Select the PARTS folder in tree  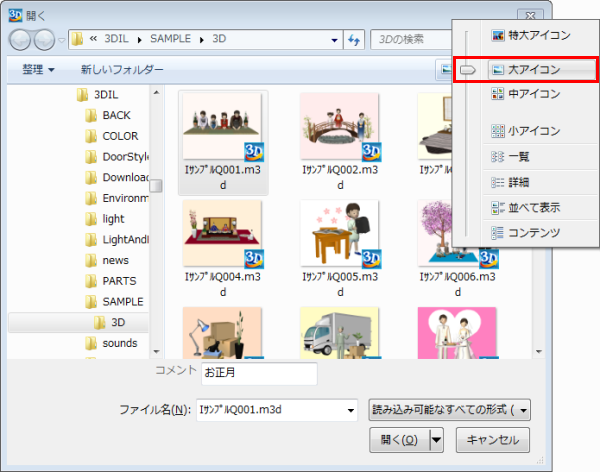coord(111,281)
